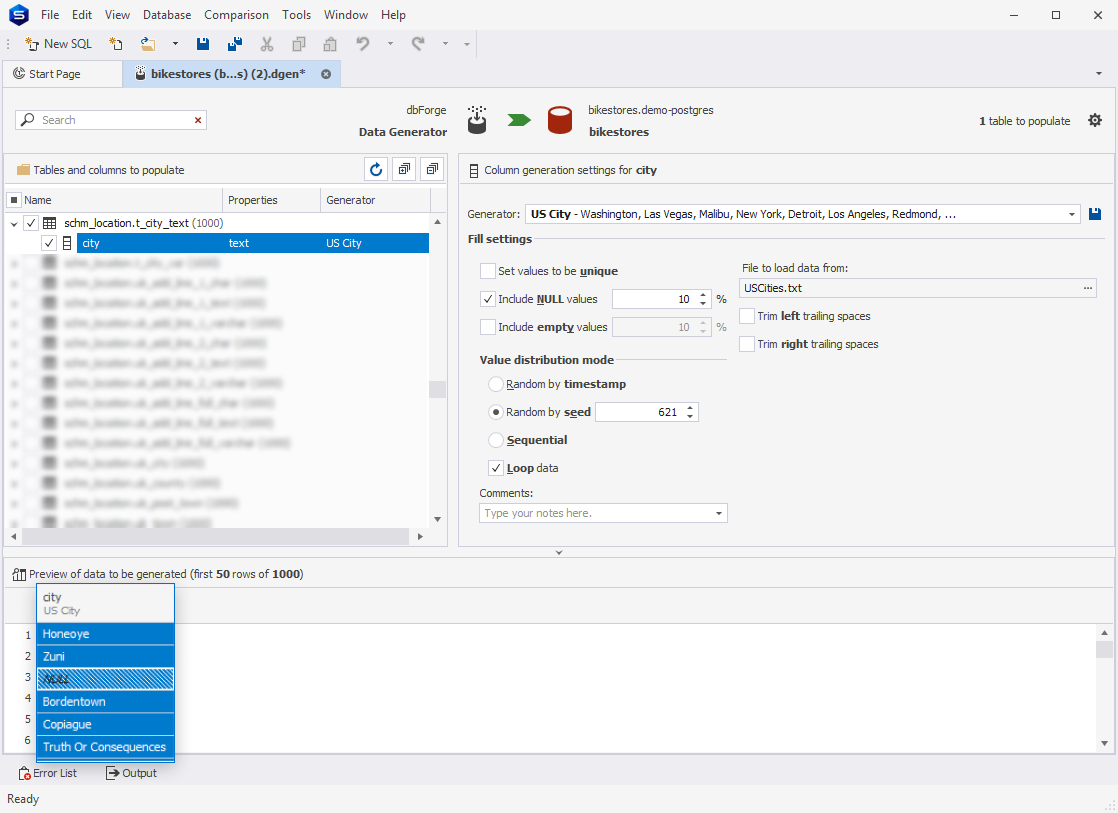Select Random by timestamp mode
Viewport: 1118px width, 813px height.
(x=496, y=384)
